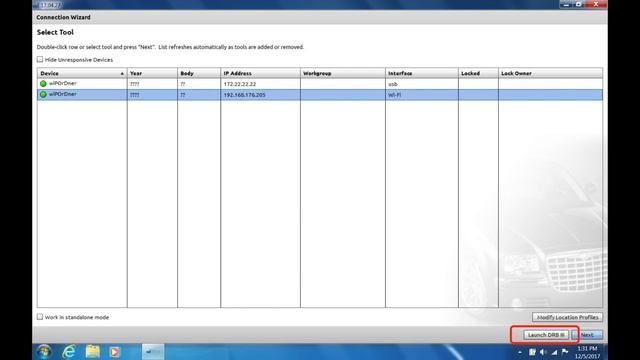This screenshot has width=640, height=360.
Task: Sort by Lock Owner column
Action: point(550,73)
